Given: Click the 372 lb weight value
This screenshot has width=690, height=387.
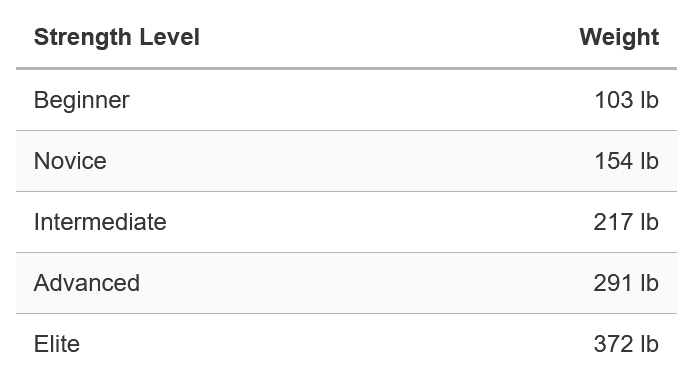Looking at the screenshot, I should click(x=626, y=344).
